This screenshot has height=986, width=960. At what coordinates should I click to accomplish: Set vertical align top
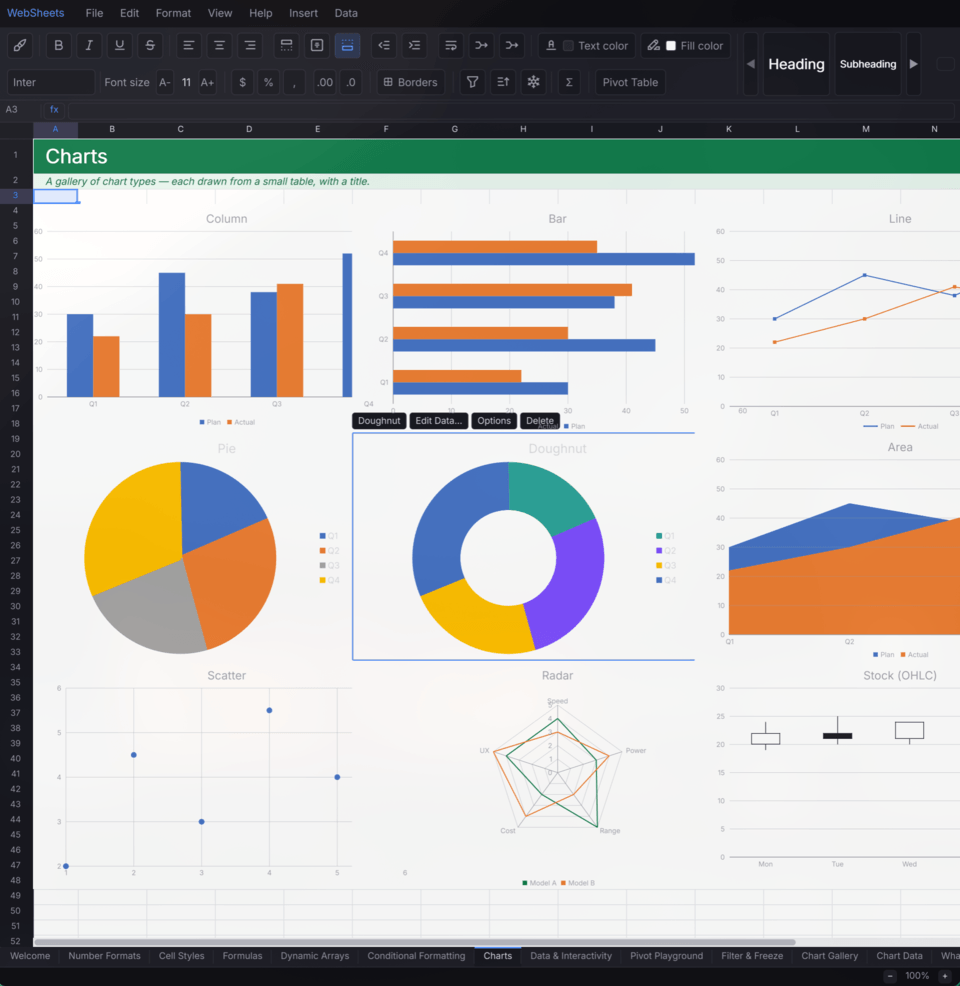pos(287,45)
